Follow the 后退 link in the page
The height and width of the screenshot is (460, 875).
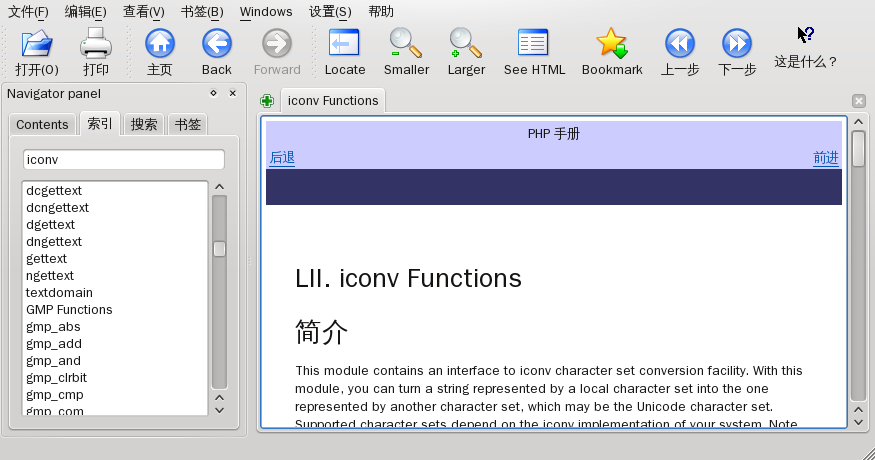282,158
